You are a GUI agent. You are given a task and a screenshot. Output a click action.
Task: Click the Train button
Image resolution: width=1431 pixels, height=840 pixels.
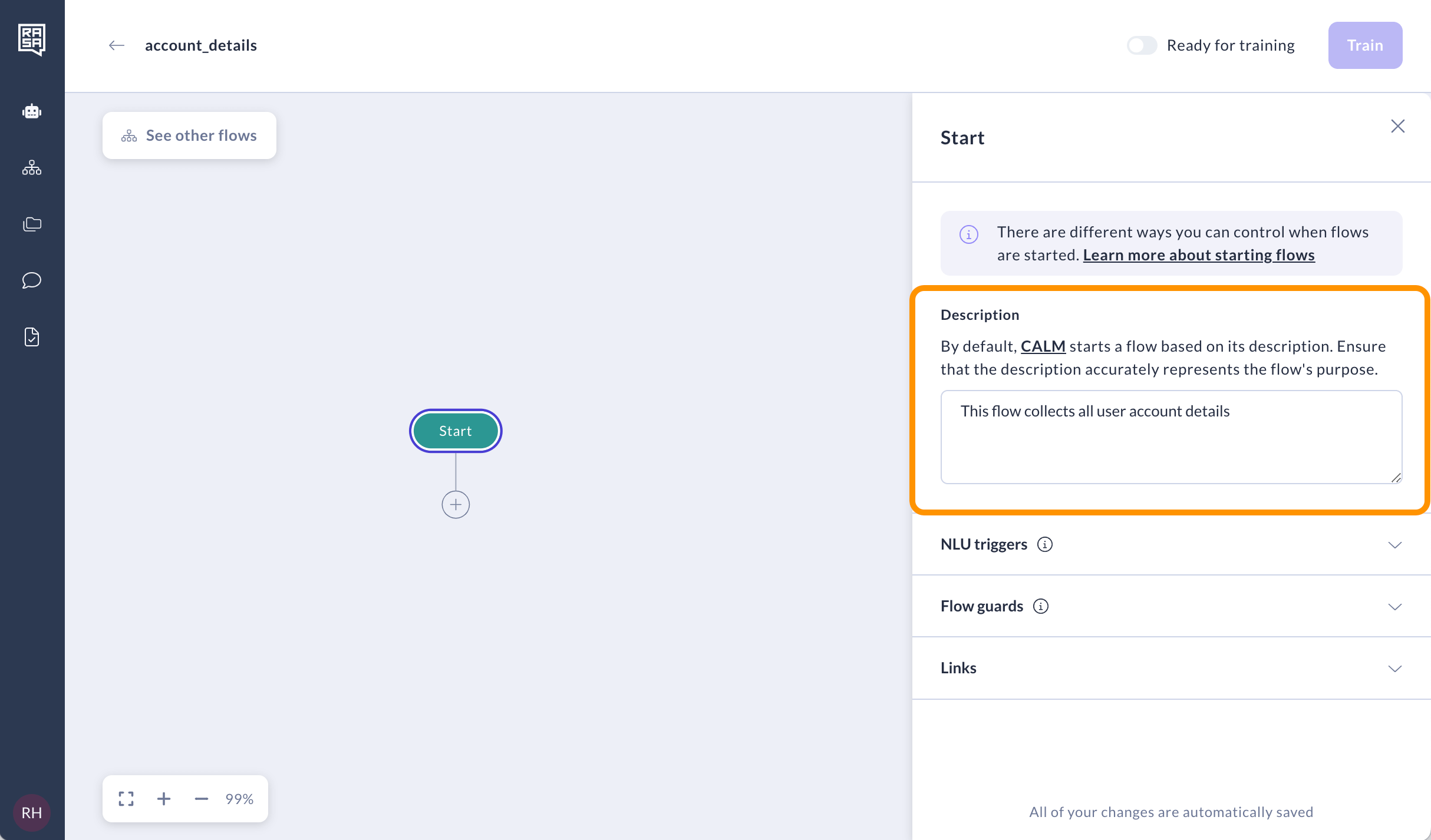[1365, 45]
